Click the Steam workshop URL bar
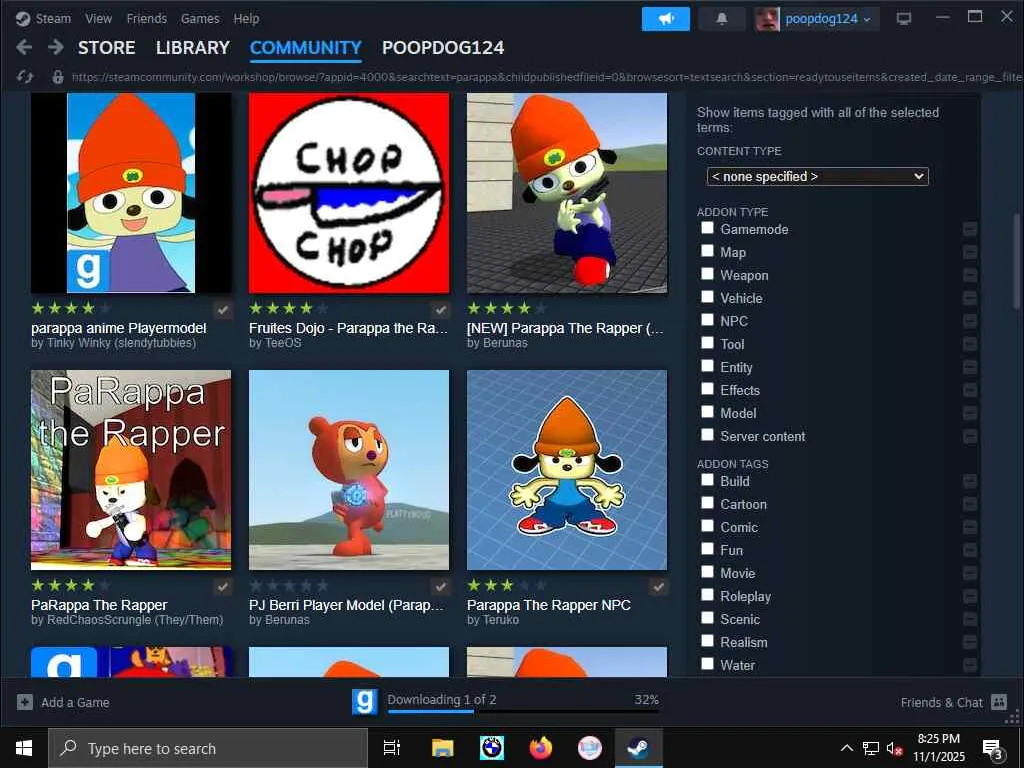Image resolution: width=1024 pixels, height=768 pixels. point(547,77)
